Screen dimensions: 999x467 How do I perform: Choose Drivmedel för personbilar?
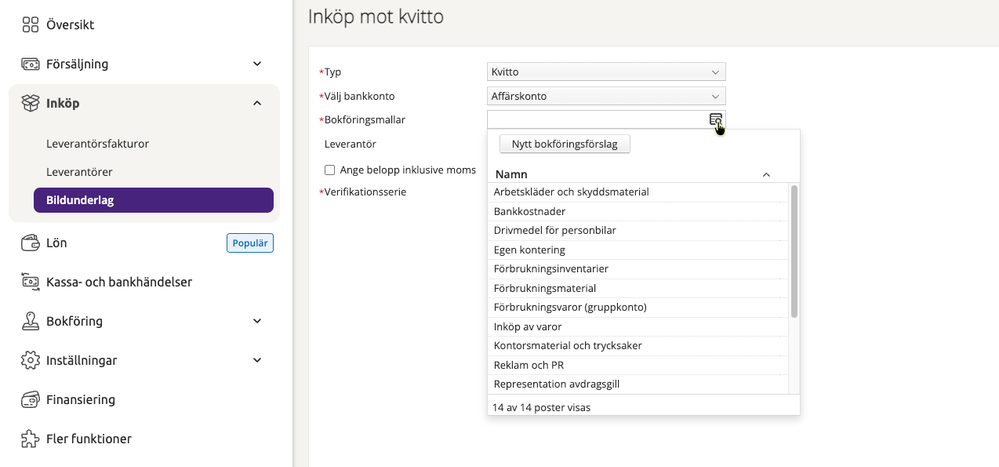(x=638, y=230)
